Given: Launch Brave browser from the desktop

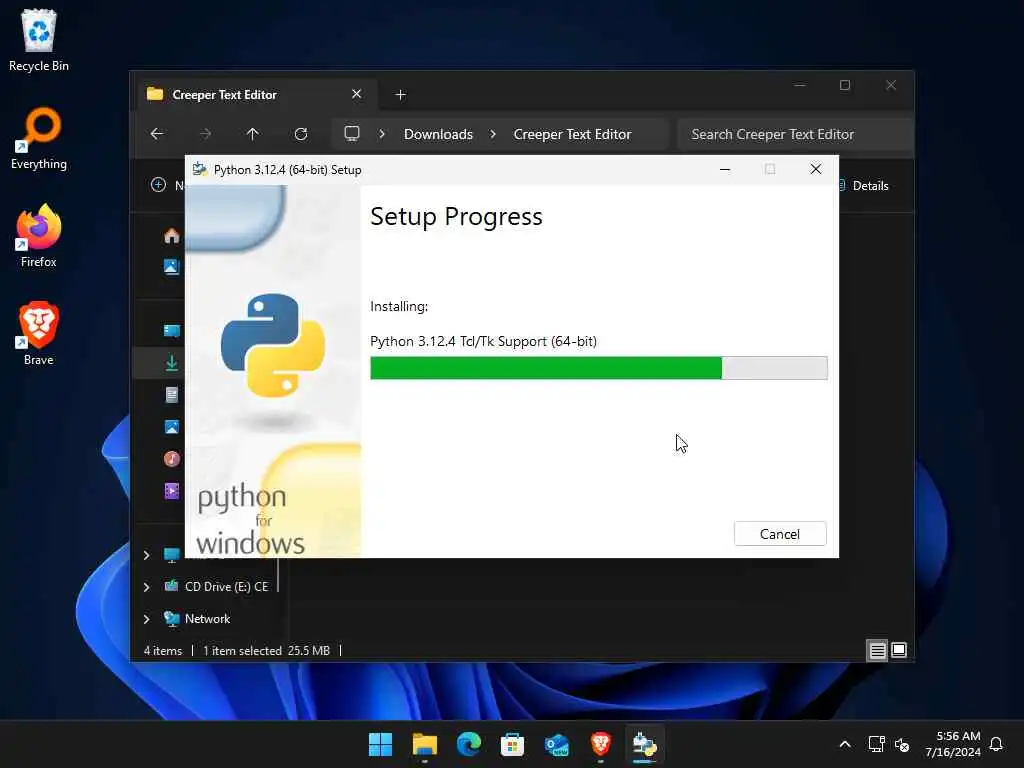Looking at the screenshot, I should [39, 334].
